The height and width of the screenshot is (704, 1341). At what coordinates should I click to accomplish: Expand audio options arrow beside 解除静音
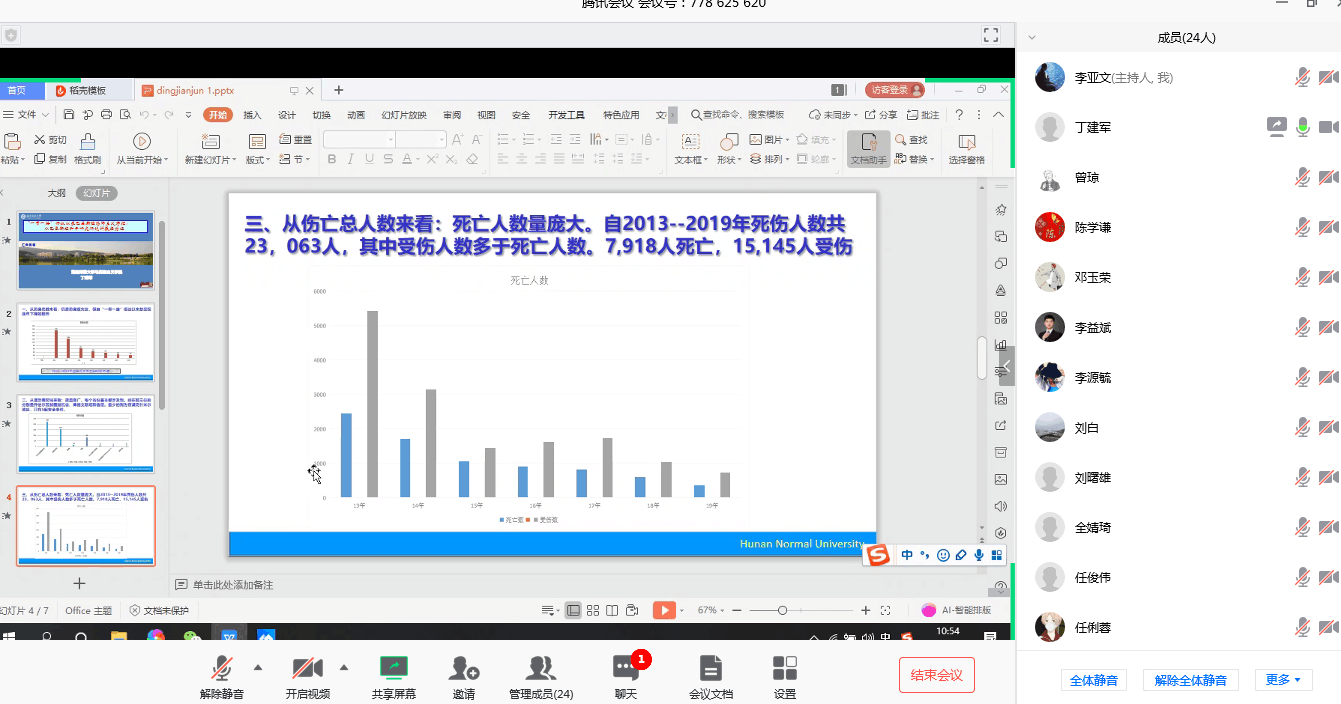point(258,667)
